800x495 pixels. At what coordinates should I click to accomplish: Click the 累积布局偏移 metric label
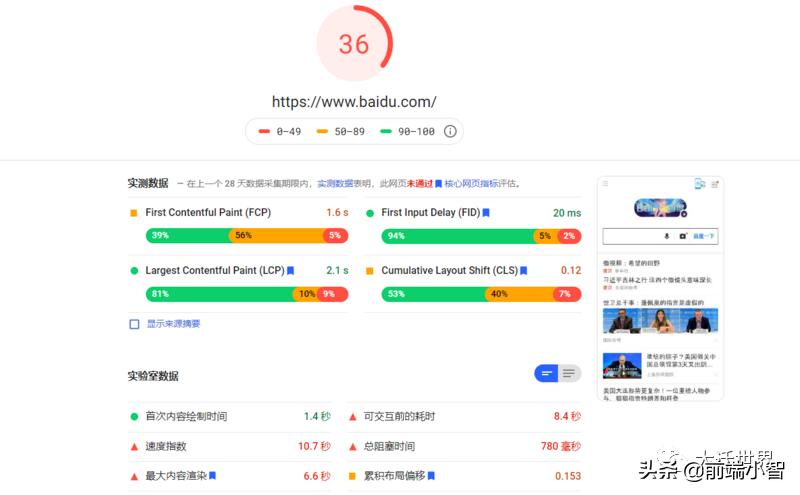[x=394, y=476]
